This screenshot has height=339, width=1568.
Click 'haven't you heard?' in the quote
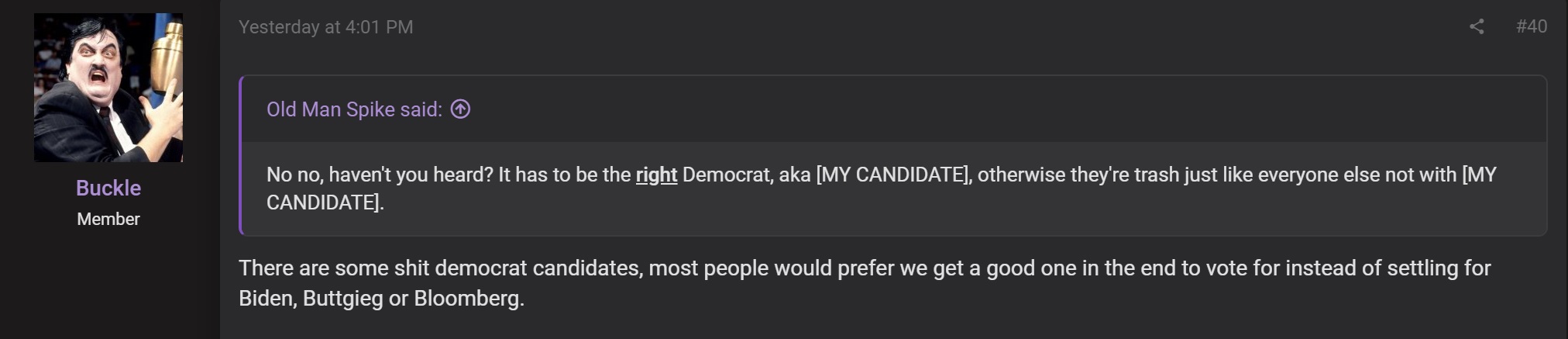click(411, 175)
